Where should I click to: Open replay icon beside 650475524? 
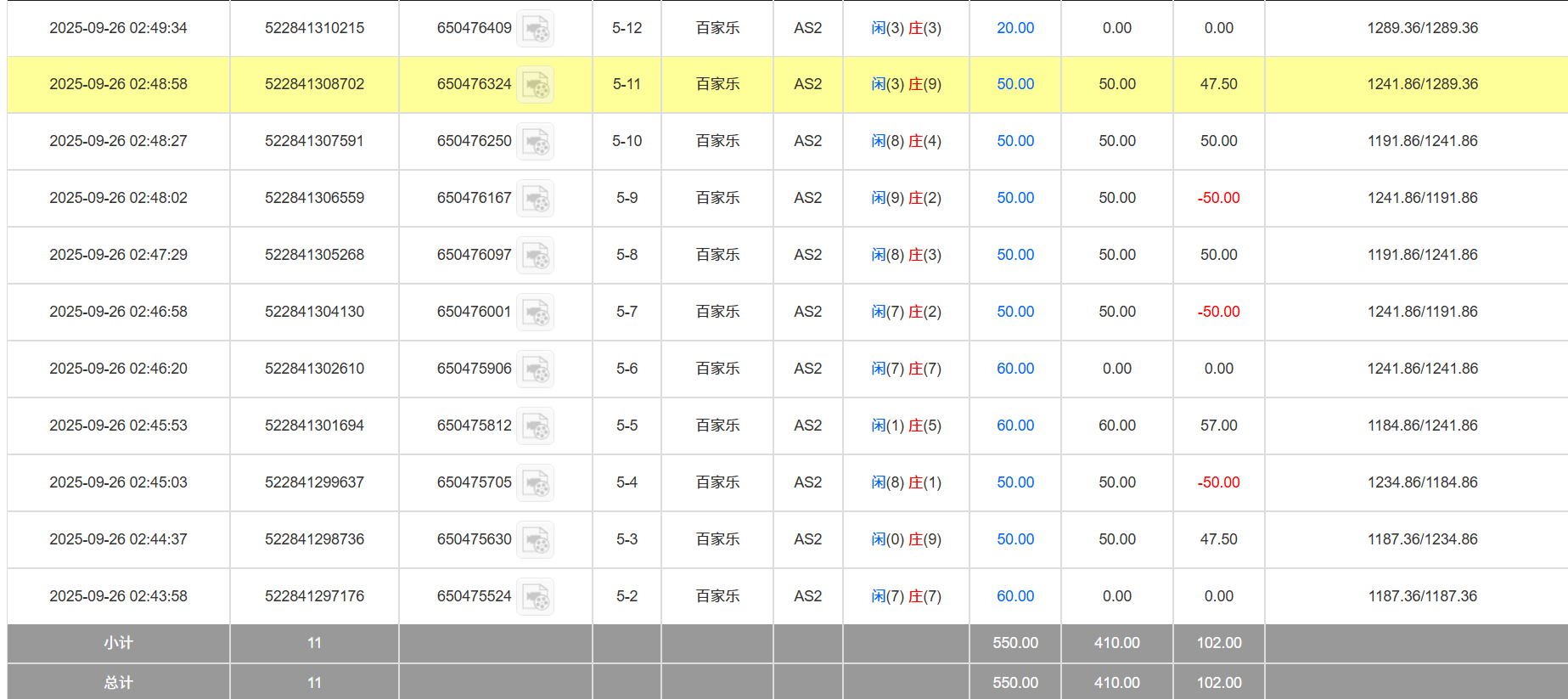point(536,597)
